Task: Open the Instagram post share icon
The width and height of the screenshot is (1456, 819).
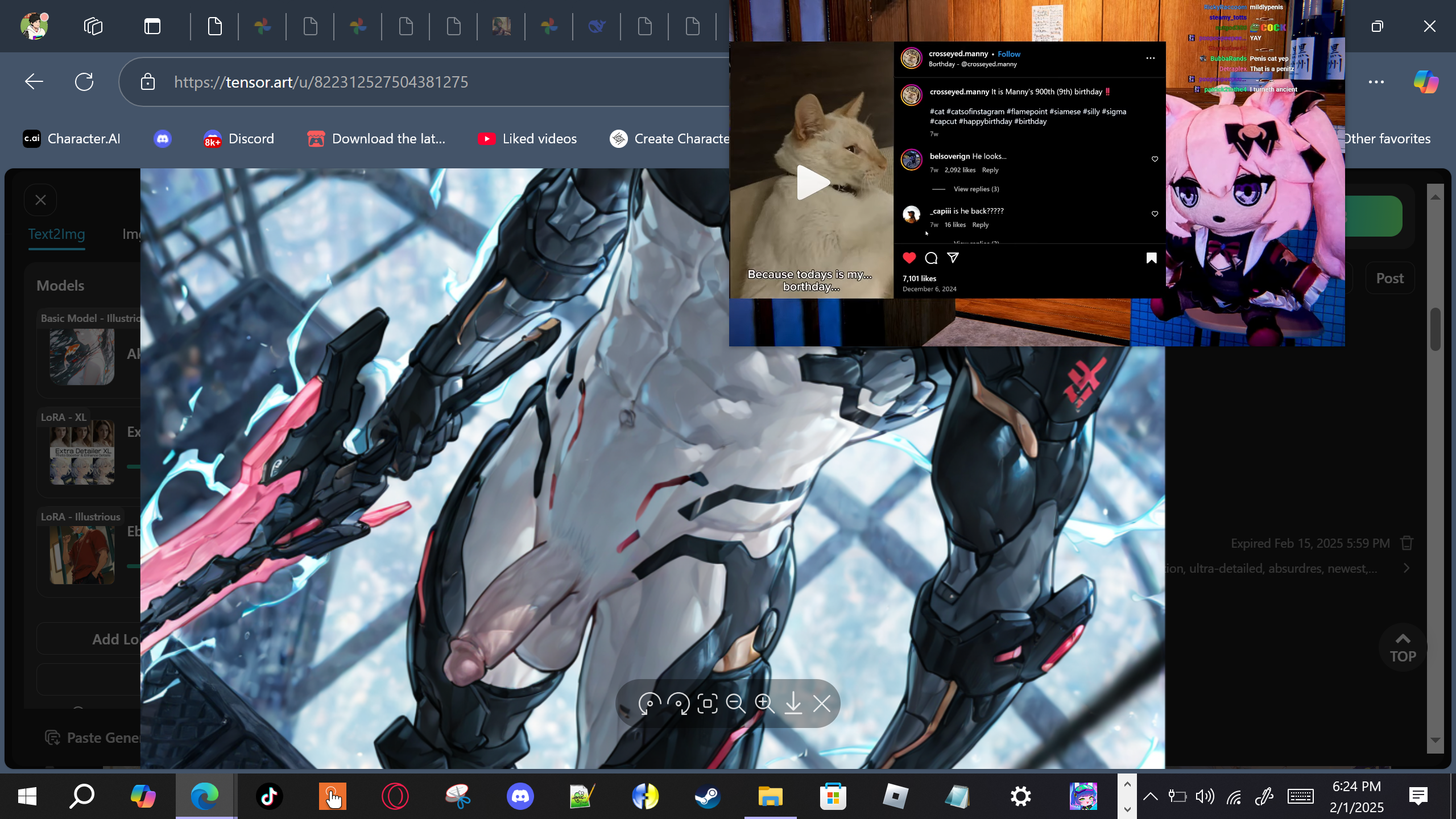Action: click(x=953, y=258)
